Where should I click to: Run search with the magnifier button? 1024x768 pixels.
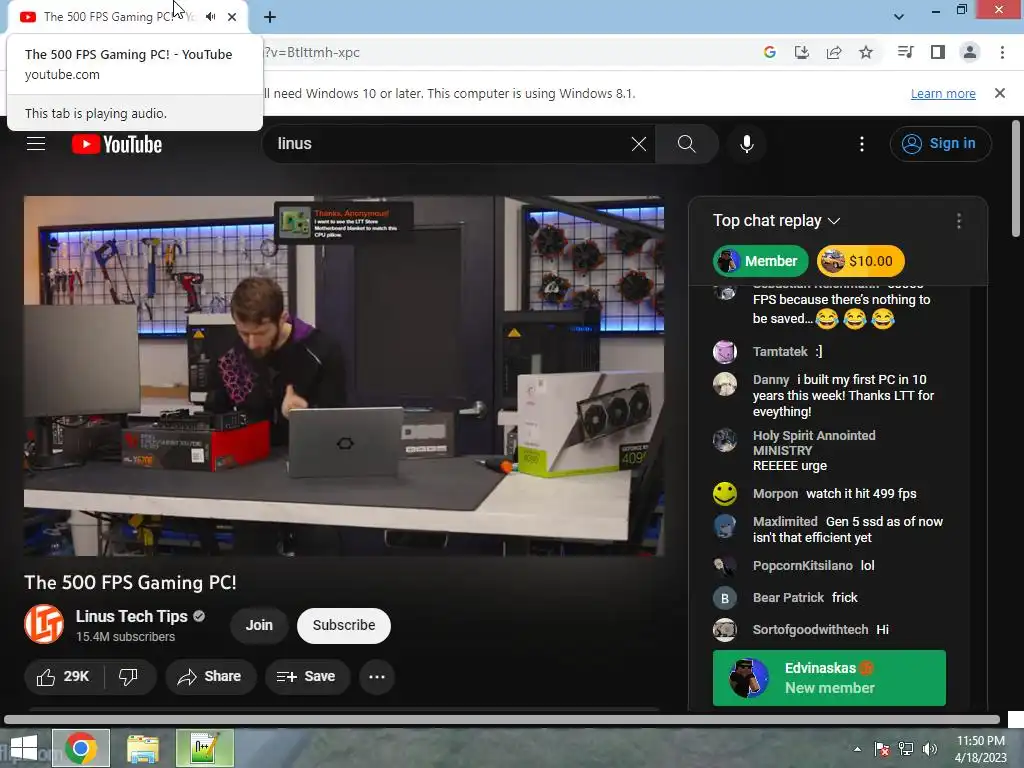686,144
